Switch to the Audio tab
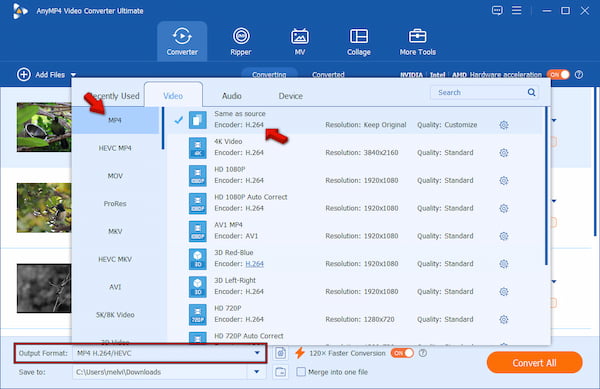 coord(232,96)
